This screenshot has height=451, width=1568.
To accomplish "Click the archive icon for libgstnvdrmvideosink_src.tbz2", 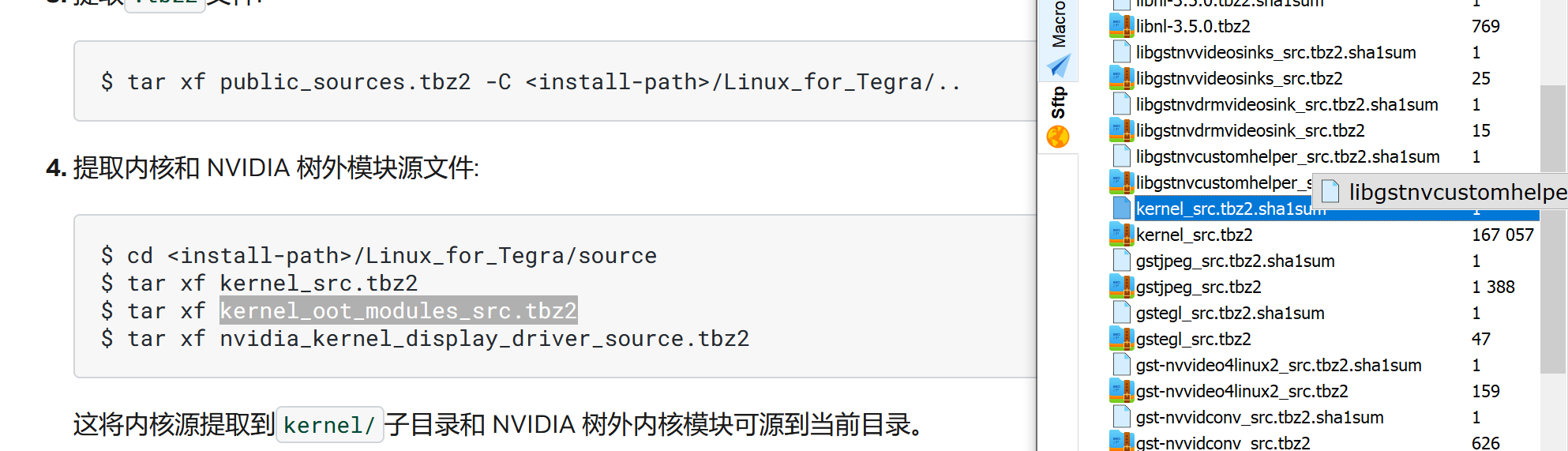I will (1121, 130).
